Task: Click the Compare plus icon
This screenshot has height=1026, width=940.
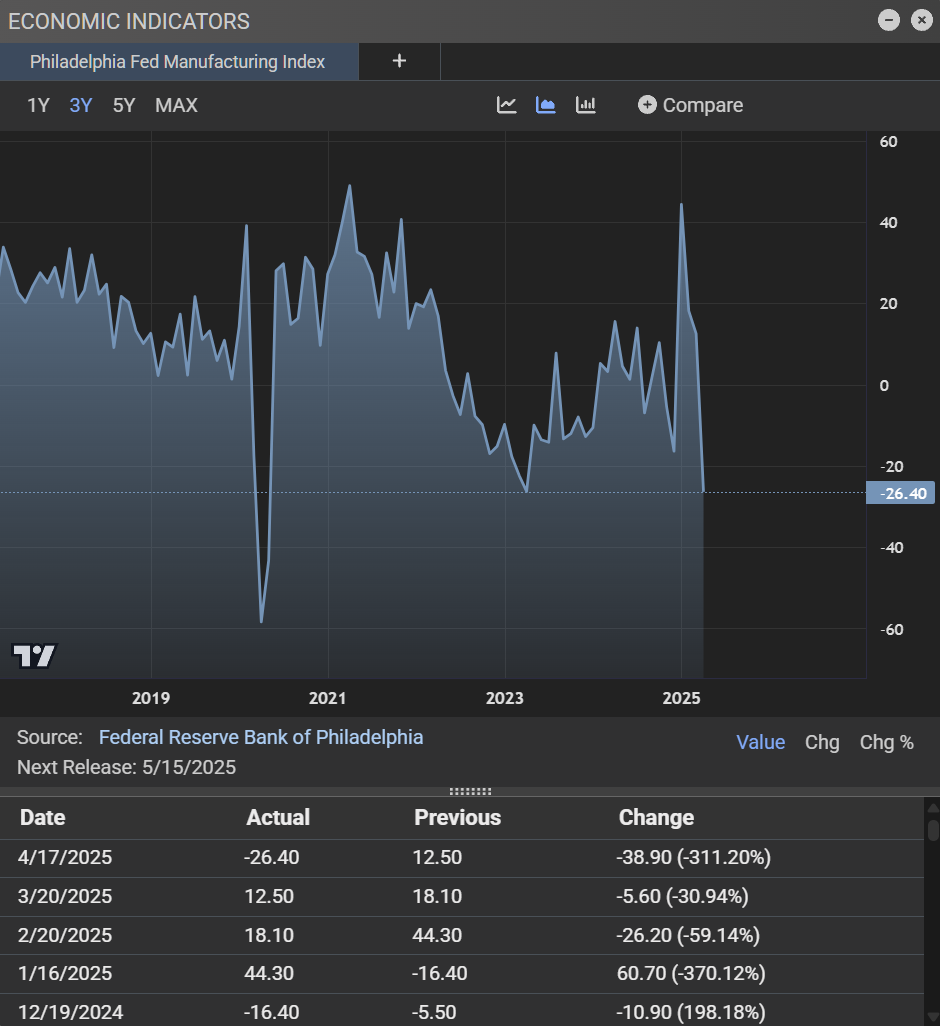Action: [647, 105]
